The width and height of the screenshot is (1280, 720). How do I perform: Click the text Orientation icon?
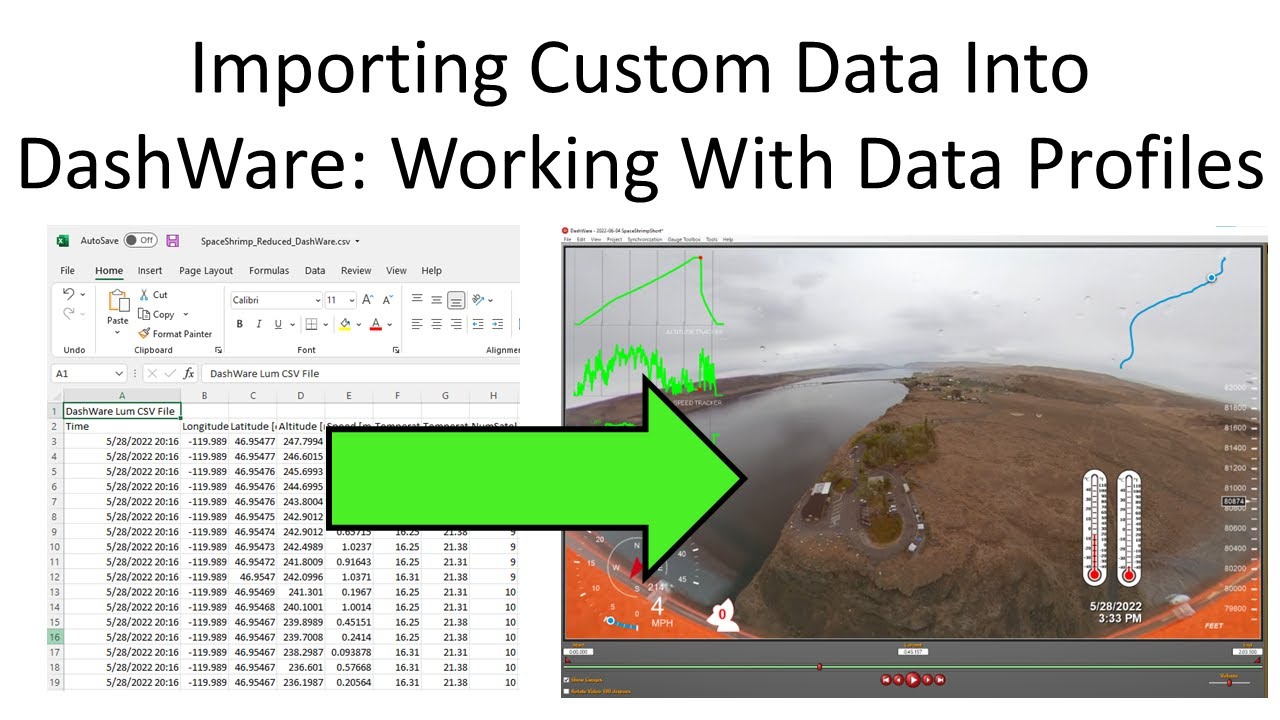[x=479, y=300]
